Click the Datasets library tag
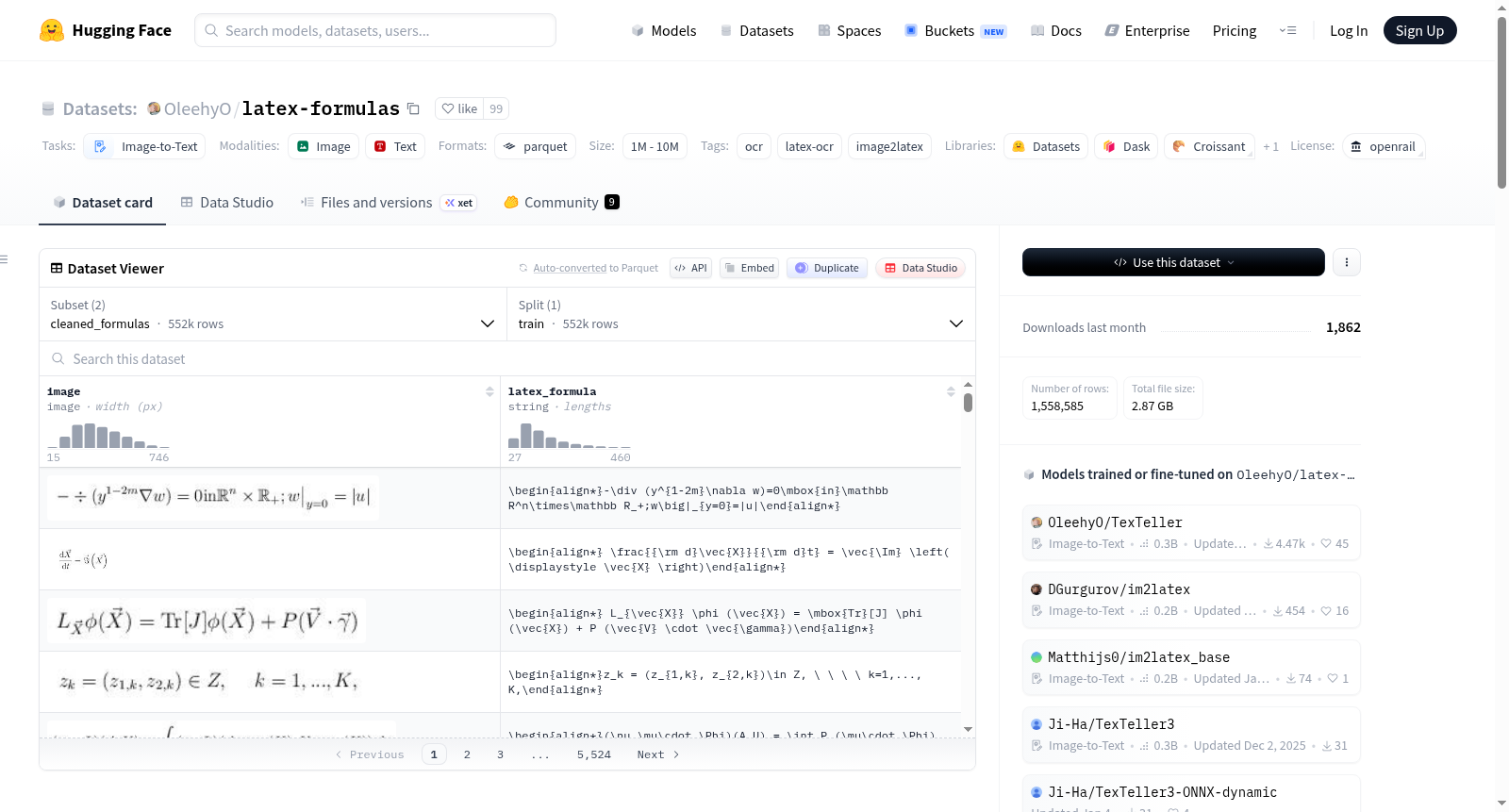 (x=1046, y=146)
